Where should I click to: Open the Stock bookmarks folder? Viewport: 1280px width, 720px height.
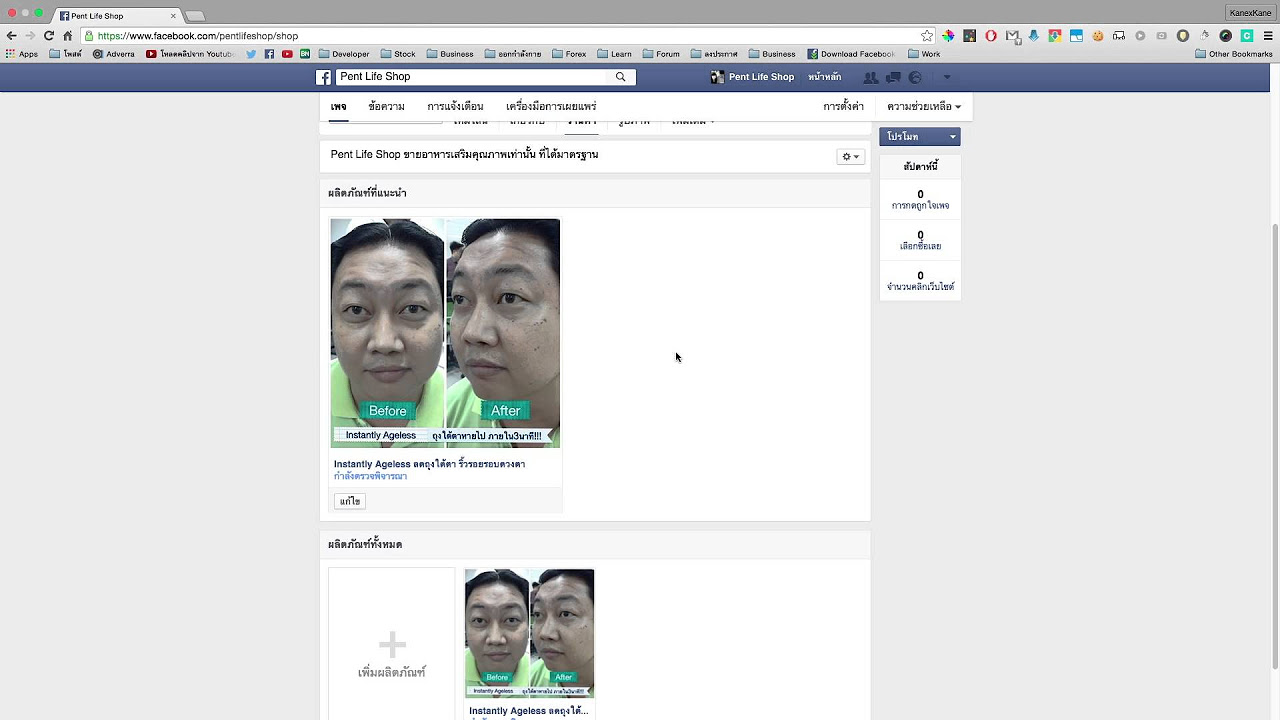(x=397, y=54)
